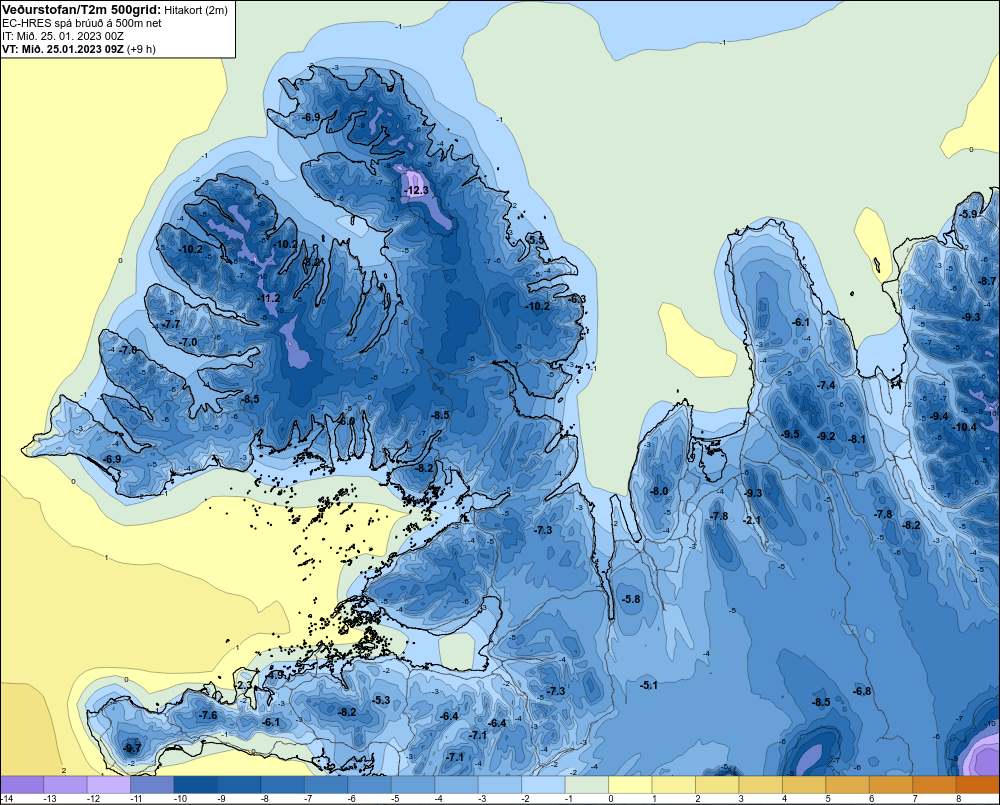The height and width of the screenshot is (805, 1000).
Task: Select the 0 legend scale number
Action: click(x=611, y=799)
